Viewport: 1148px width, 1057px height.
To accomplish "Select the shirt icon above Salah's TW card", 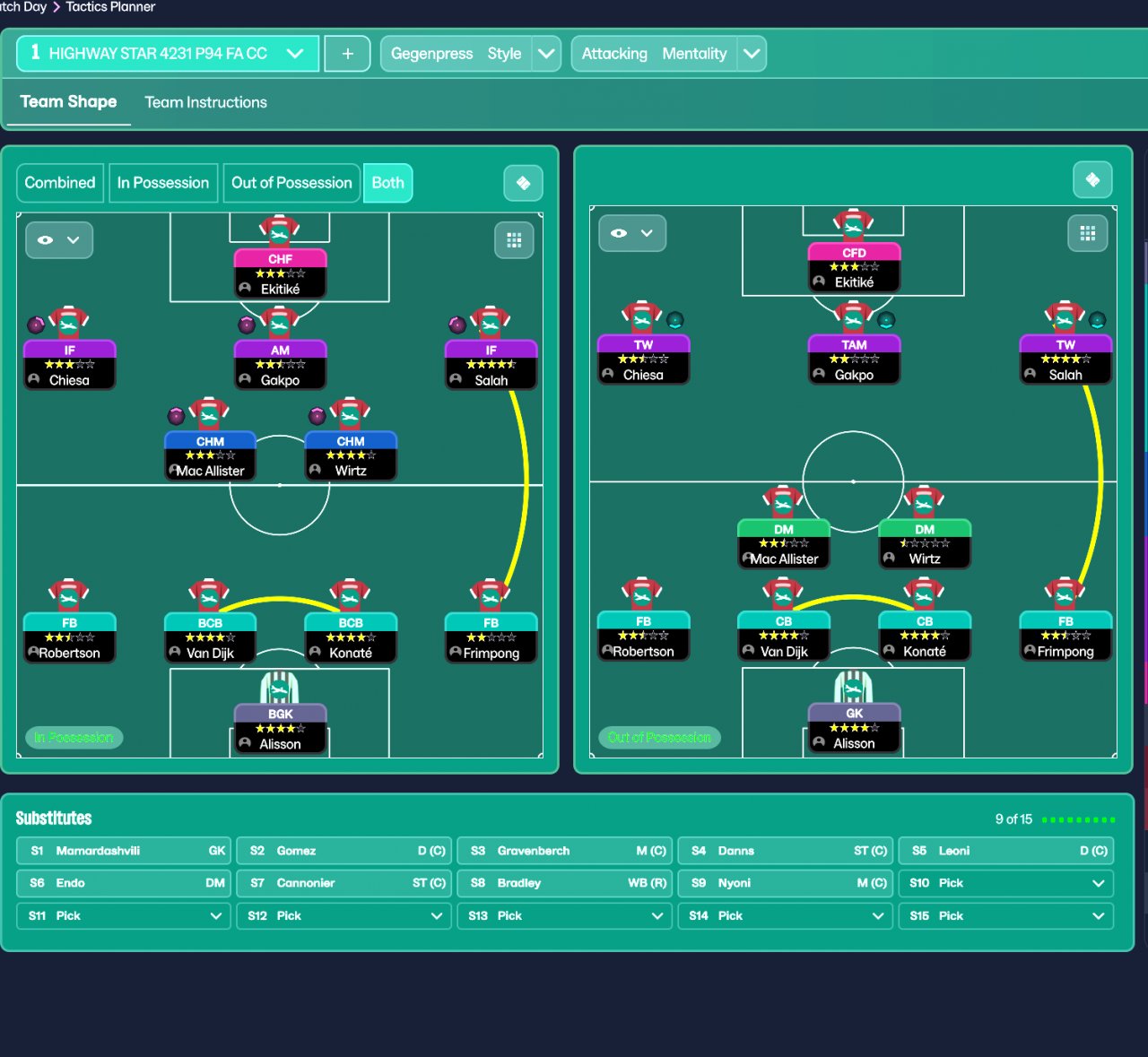I will [x=1065, y=316].
